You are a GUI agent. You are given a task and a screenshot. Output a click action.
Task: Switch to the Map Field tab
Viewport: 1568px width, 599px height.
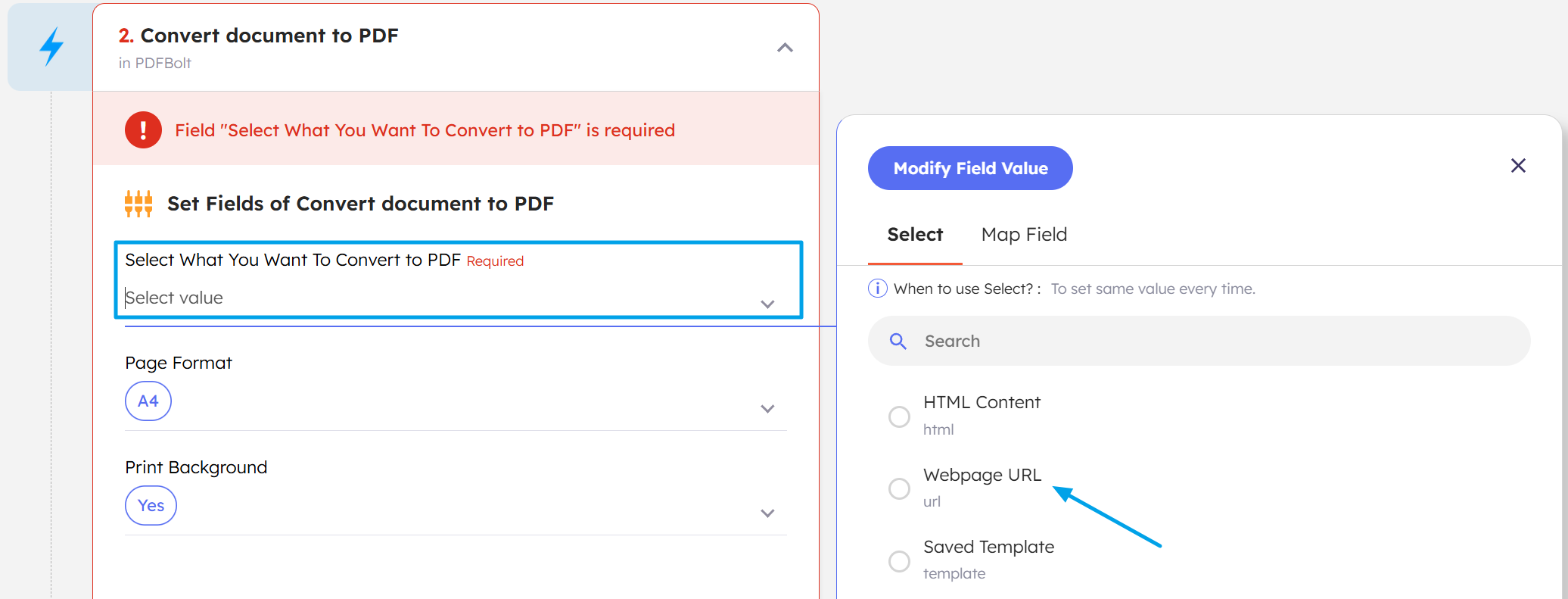click(x=1024, y=235)
